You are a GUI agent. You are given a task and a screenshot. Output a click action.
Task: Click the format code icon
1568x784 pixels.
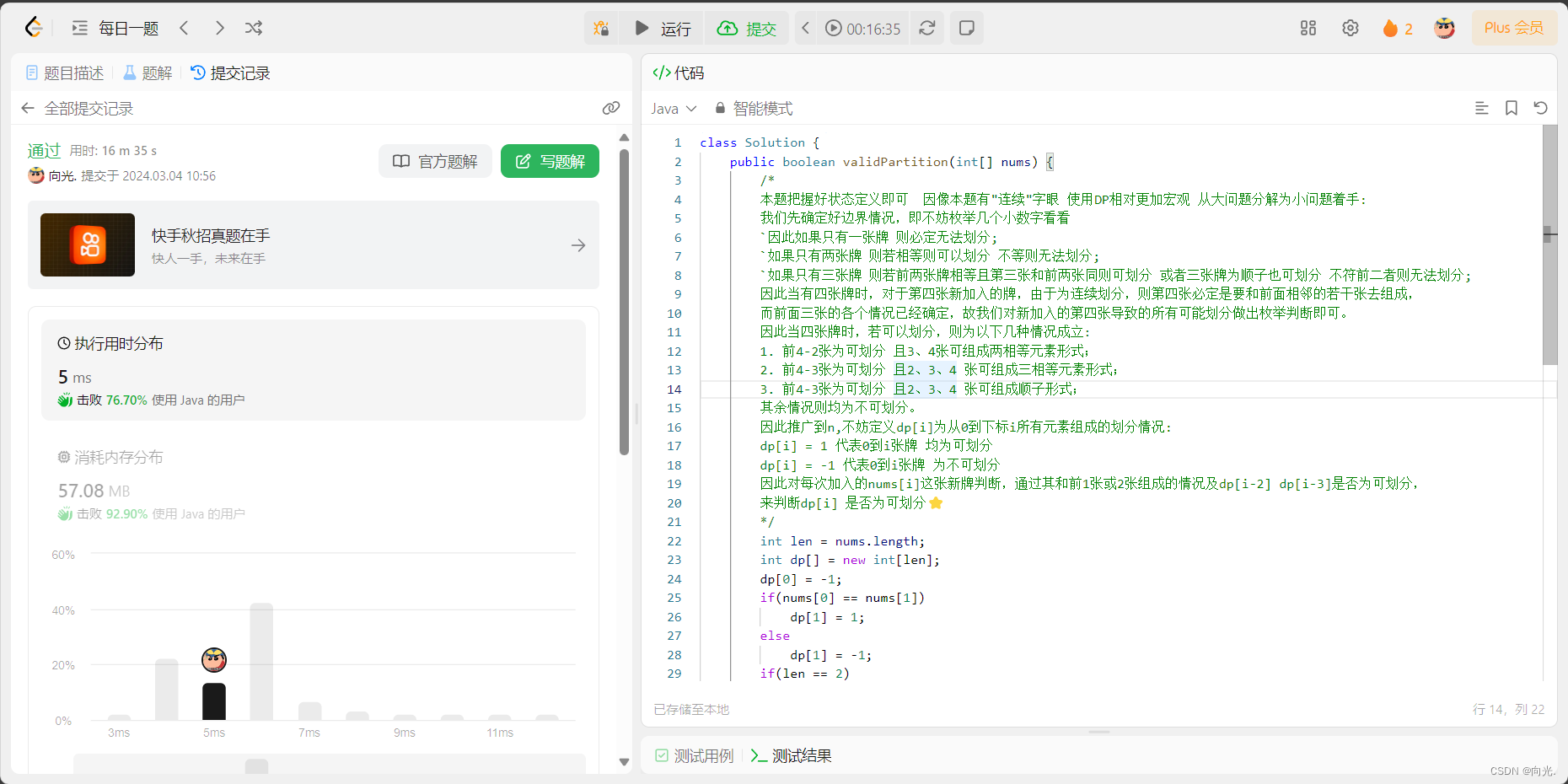click(x=1481, y=108)
